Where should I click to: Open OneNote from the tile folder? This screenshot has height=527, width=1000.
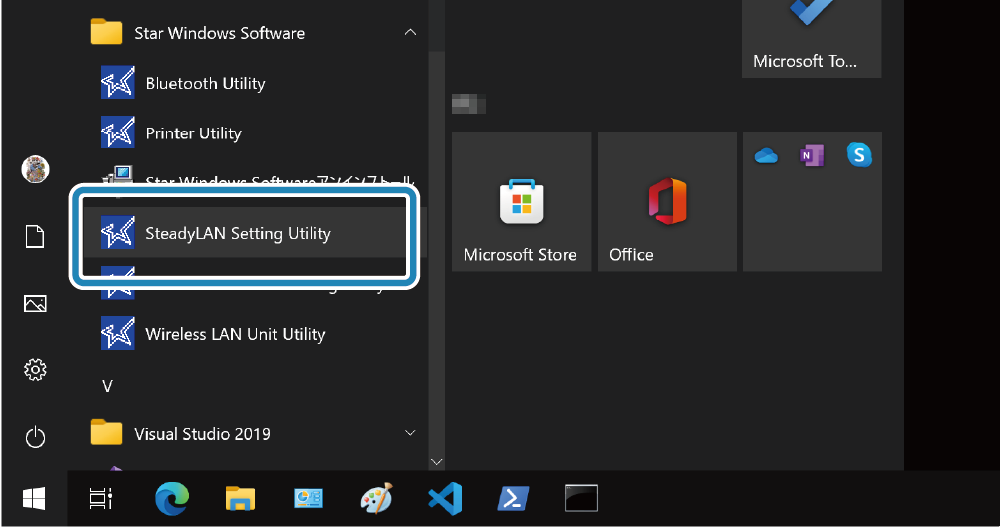(x=812, y=155)
